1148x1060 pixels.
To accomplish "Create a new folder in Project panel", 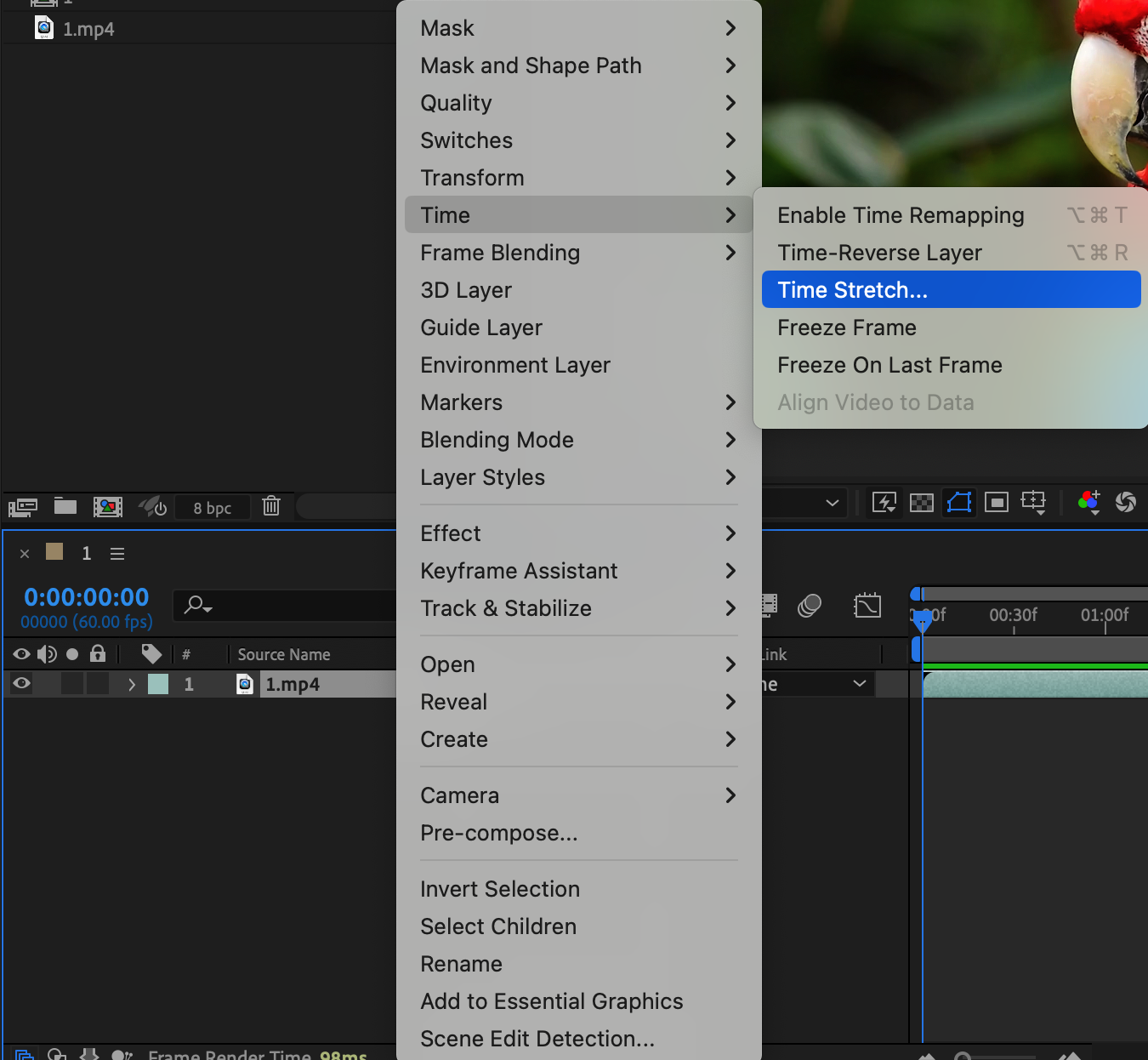I will [x=65, y=507].
